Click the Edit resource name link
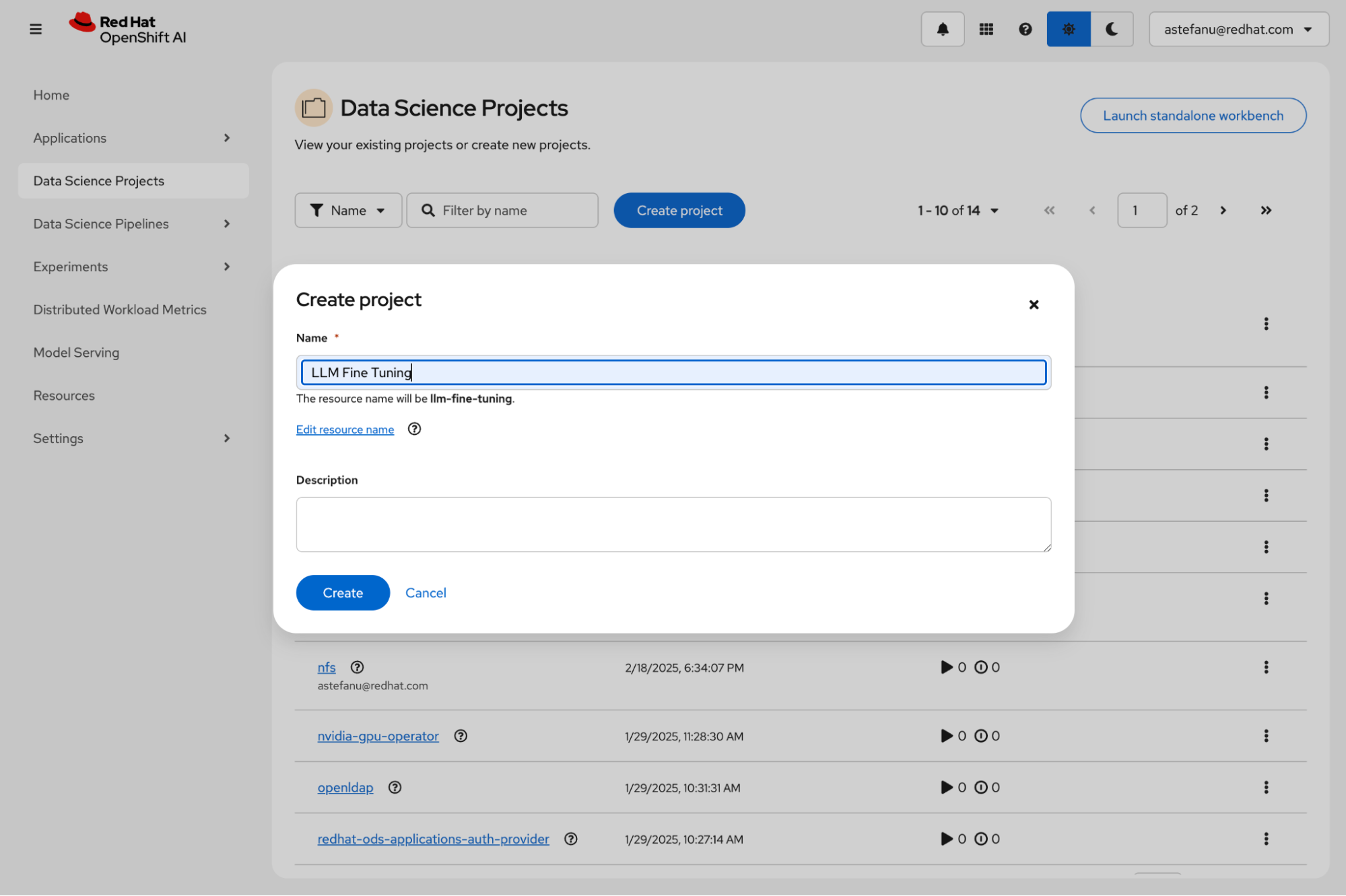1346x896 pixels. [345, 429]
